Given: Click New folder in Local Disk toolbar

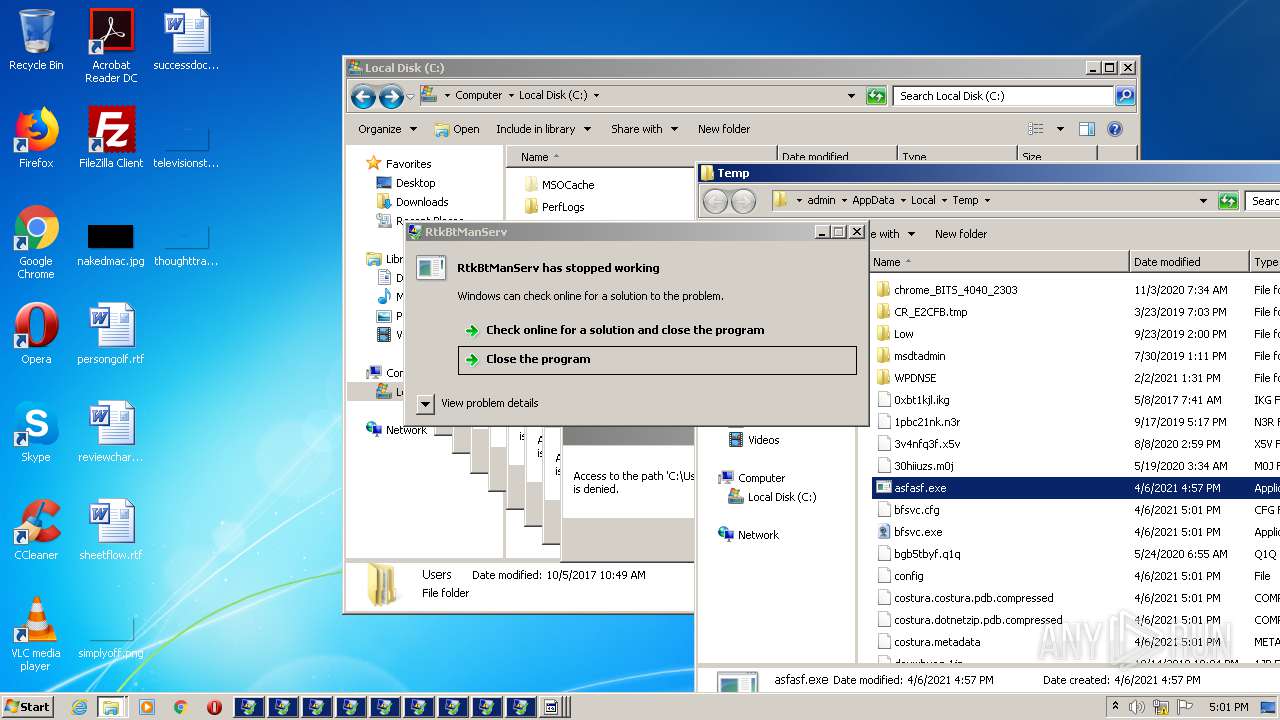Looking at the screenshot, I should (724, 129).
